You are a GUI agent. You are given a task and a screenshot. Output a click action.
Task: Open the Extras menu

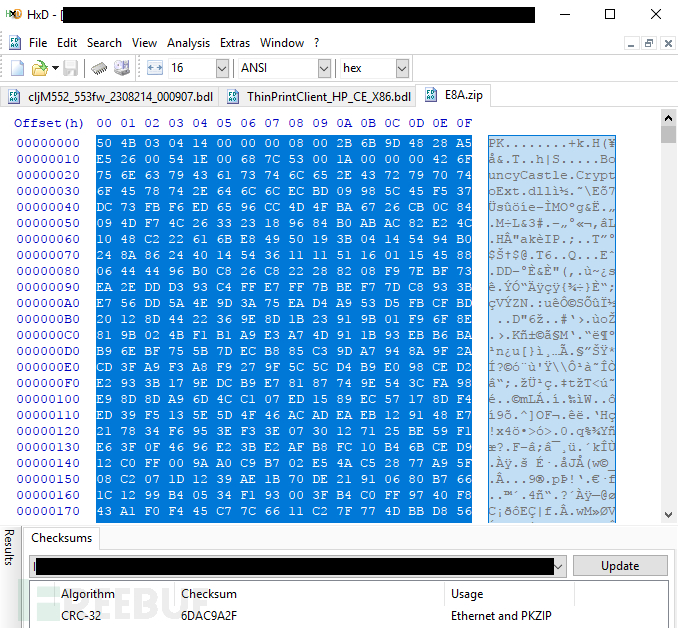(x=235, y=43)
